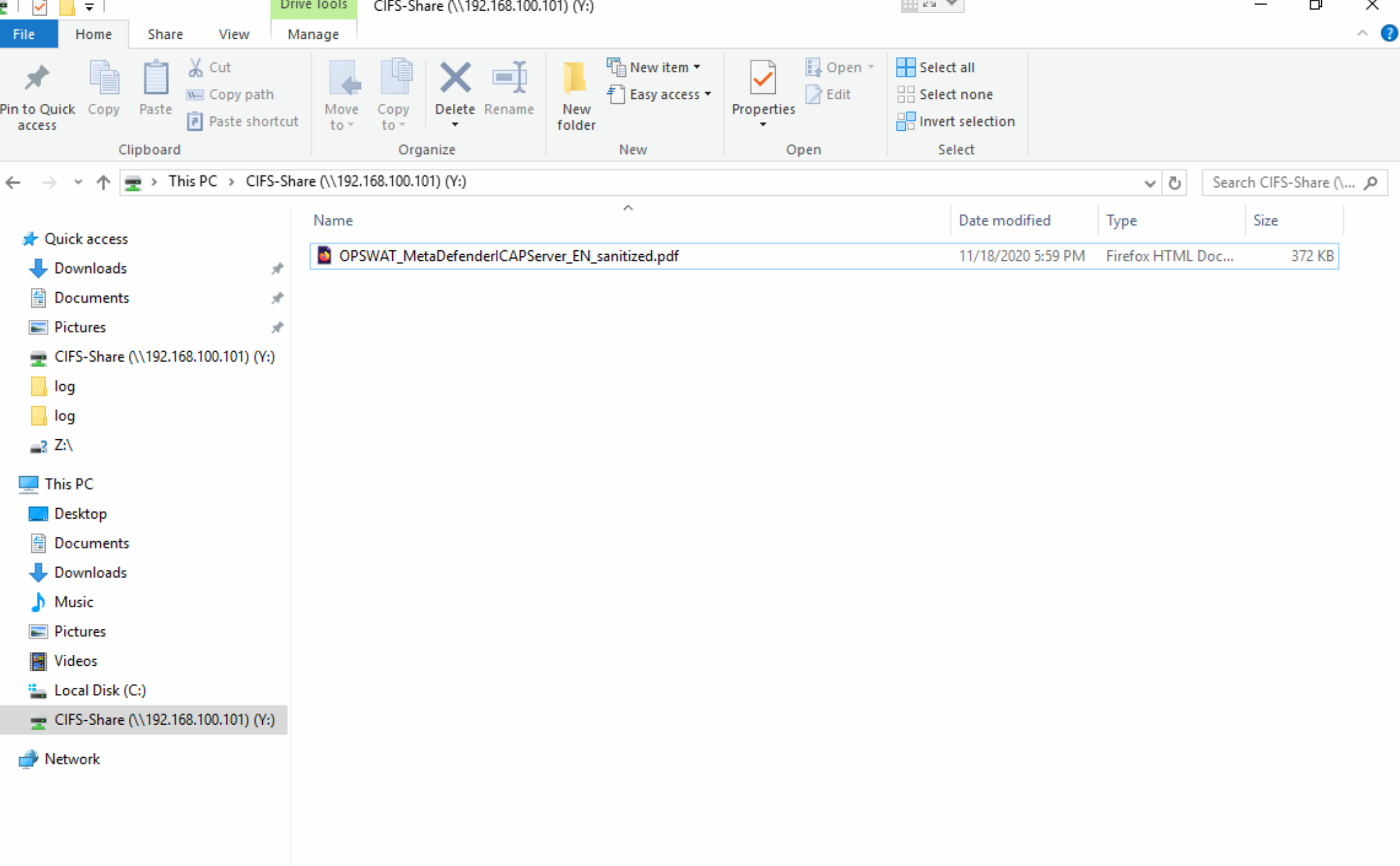Sort by Type column header
Viewport: 1400px width, 866px height.
1171,220
